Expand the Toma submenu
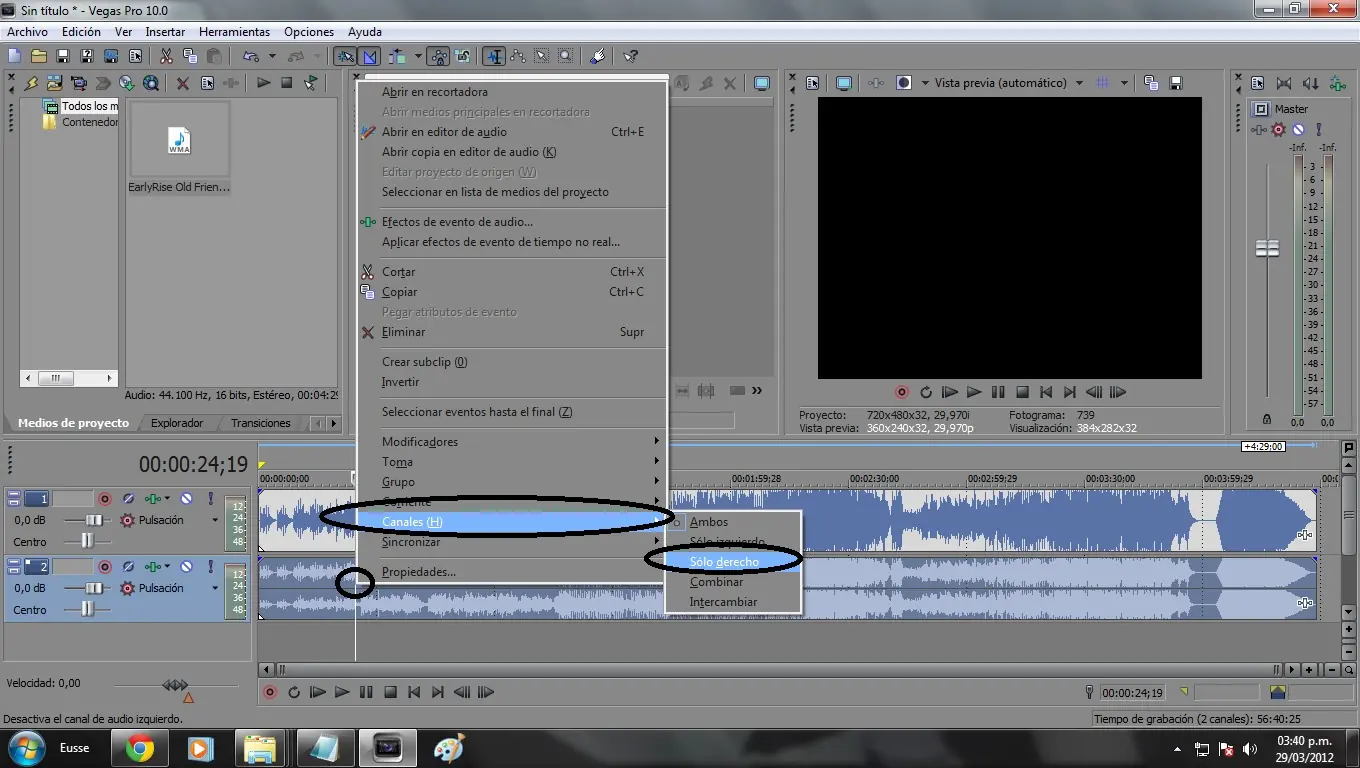The width and height of the screenshot is (1360, 768). pos(512,462)
